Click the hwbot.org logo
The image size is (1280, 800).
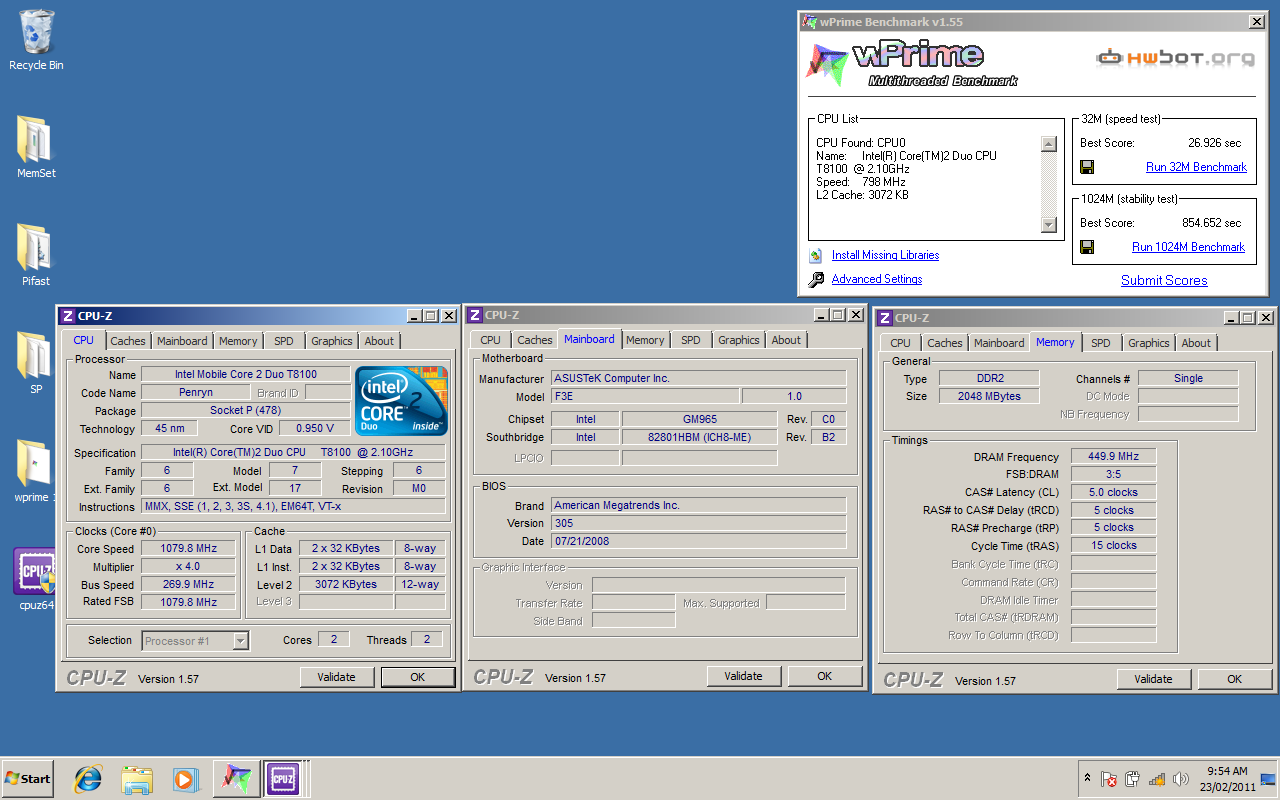1175,58
